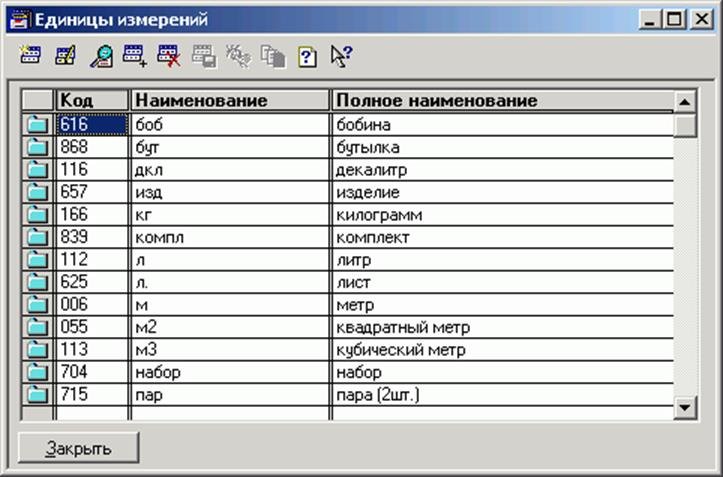This screenshot has width=723, height=477.
Task: Click the full name cell бутылка
Action: pyautogui.click(x=503, y=147)
